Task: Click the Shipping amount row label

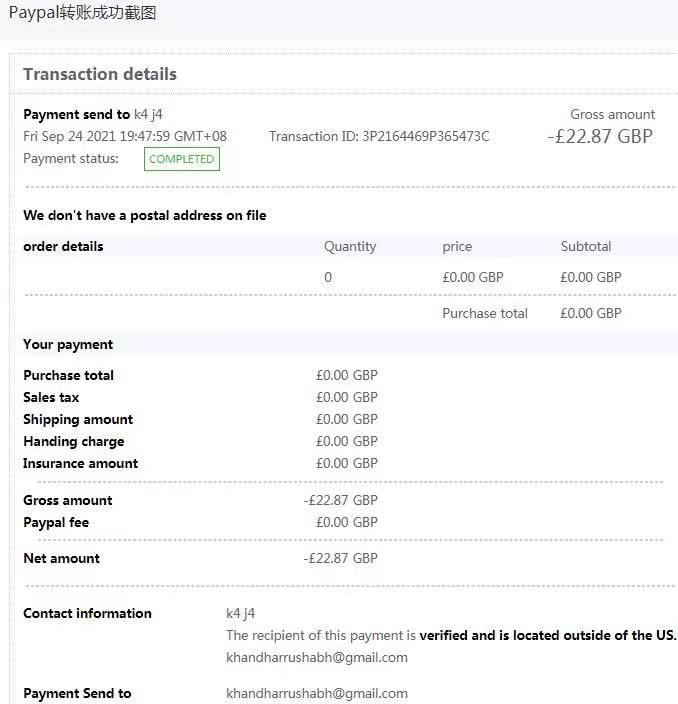Action: pos(78,419)
